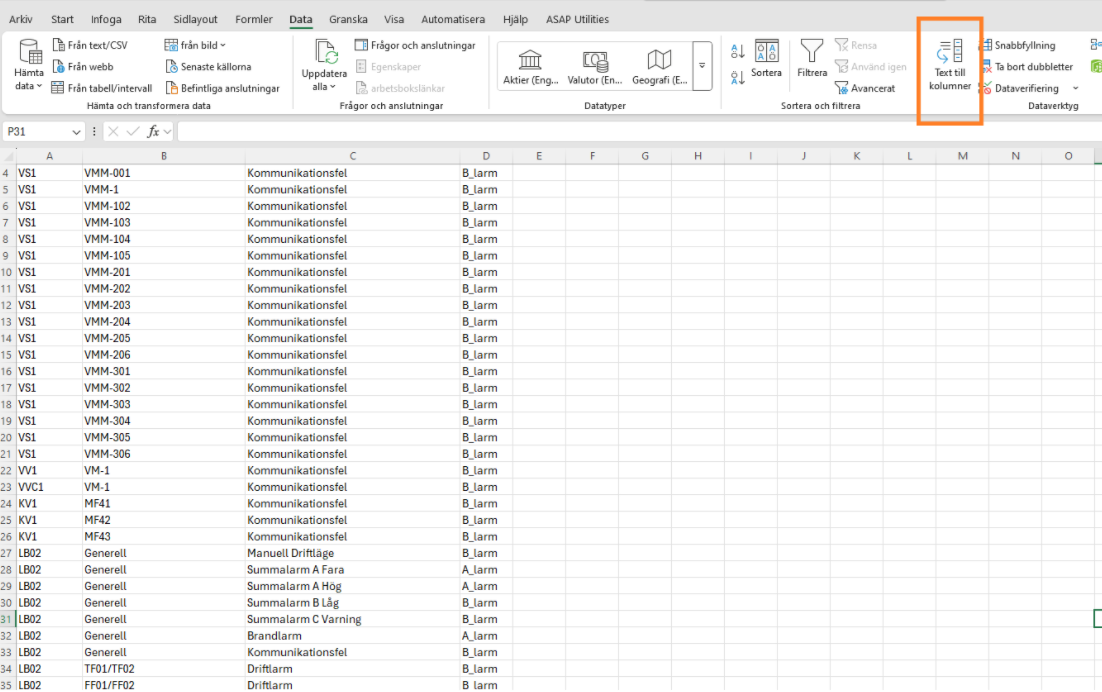
Task: Choose the Valutor data type
Action: coord(595,67)
